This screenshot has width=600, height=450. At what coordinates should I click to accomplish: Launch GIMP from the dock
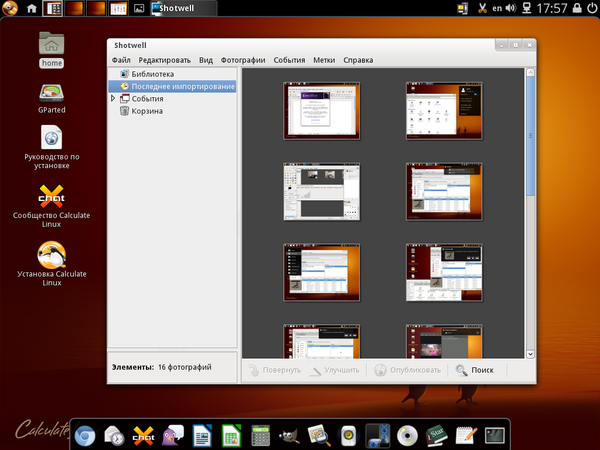coord(290,435)
